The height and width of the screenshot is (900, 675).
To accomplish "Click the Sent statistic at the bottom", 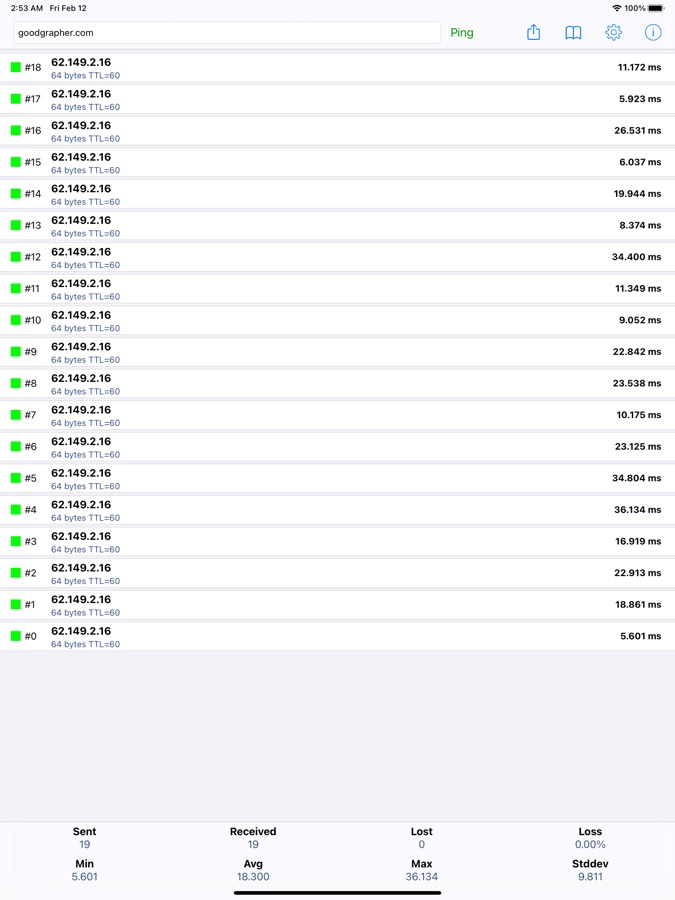I will click(85, 838).
